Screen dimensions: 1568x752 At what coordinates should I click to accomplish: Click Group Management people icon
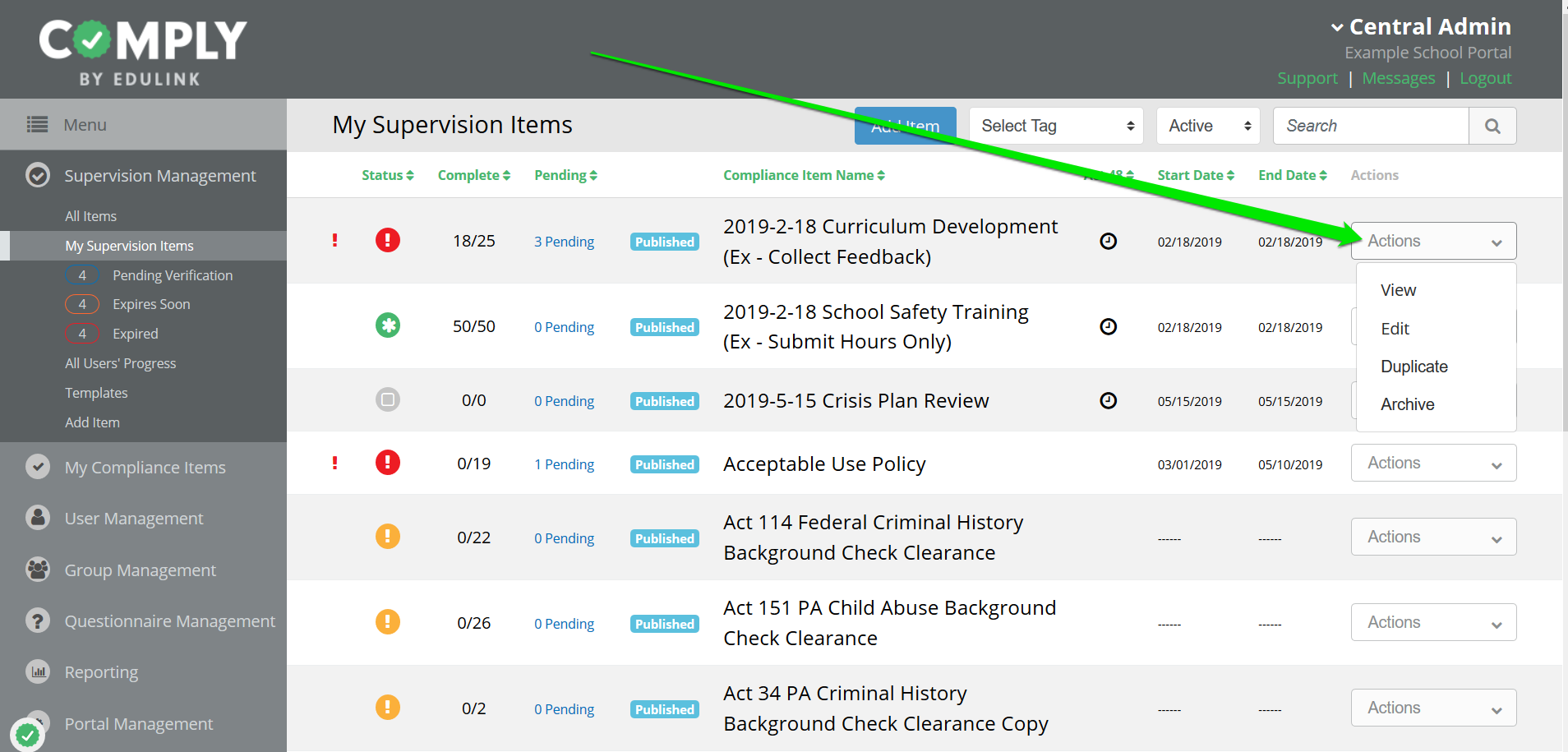(38, 570)
